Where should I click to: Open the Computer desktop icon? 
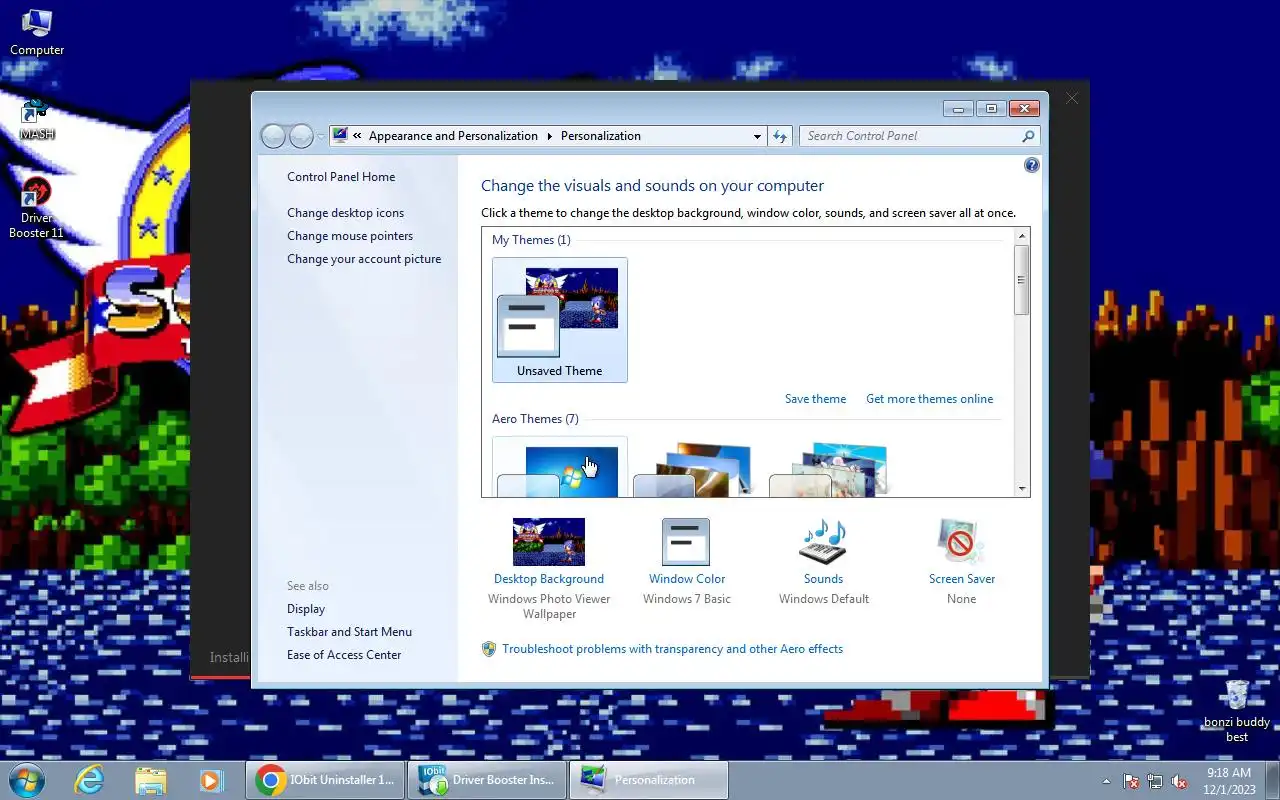[37, 31]
